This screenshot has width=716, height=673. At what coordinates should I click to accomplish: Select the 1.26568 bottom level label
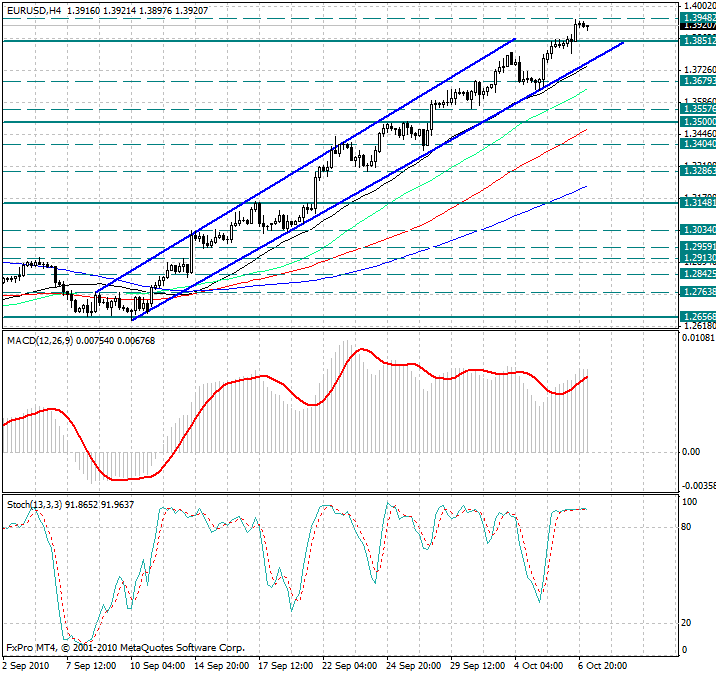[x=697, y=316]
